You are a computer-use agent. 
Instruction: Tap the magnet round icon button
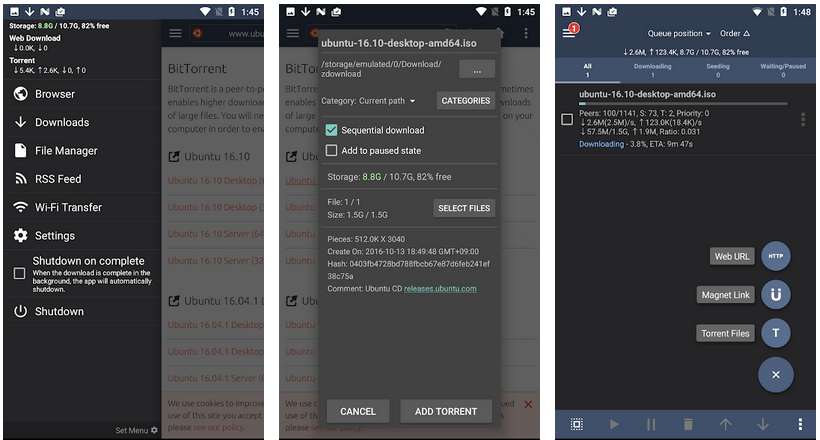pos(776,295)
